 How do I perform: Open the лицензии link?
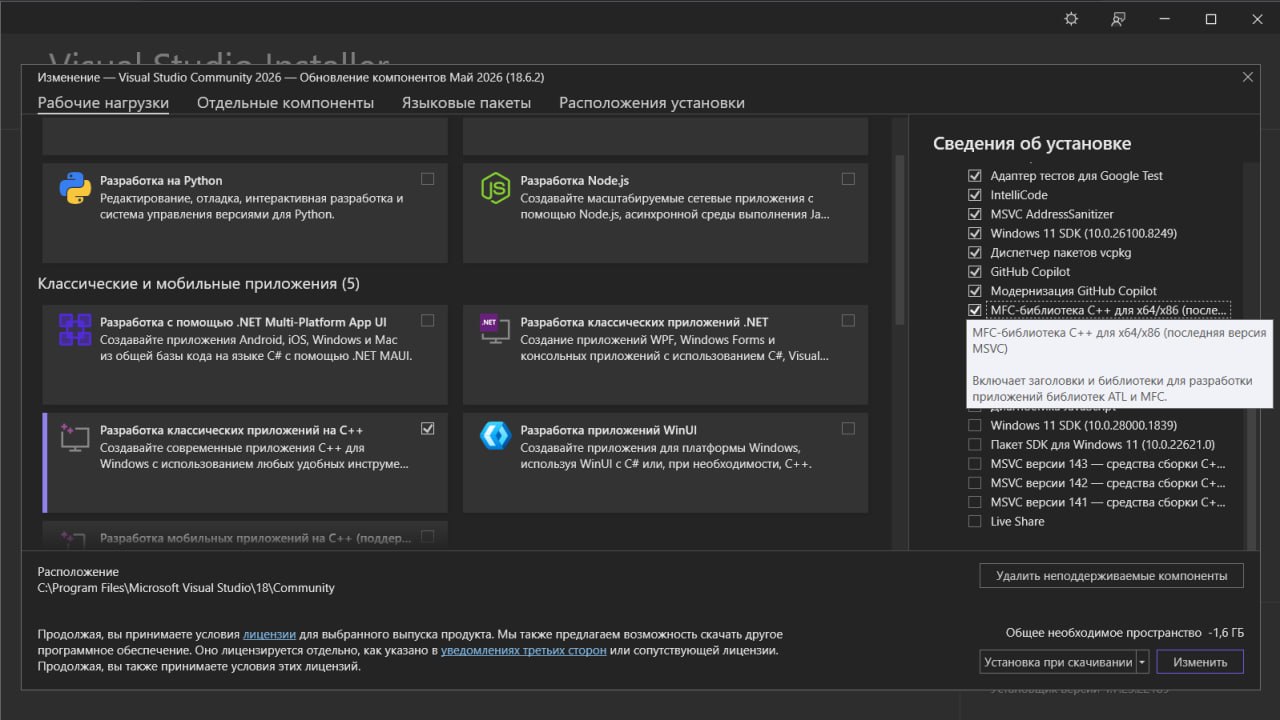tap(269, 634)
